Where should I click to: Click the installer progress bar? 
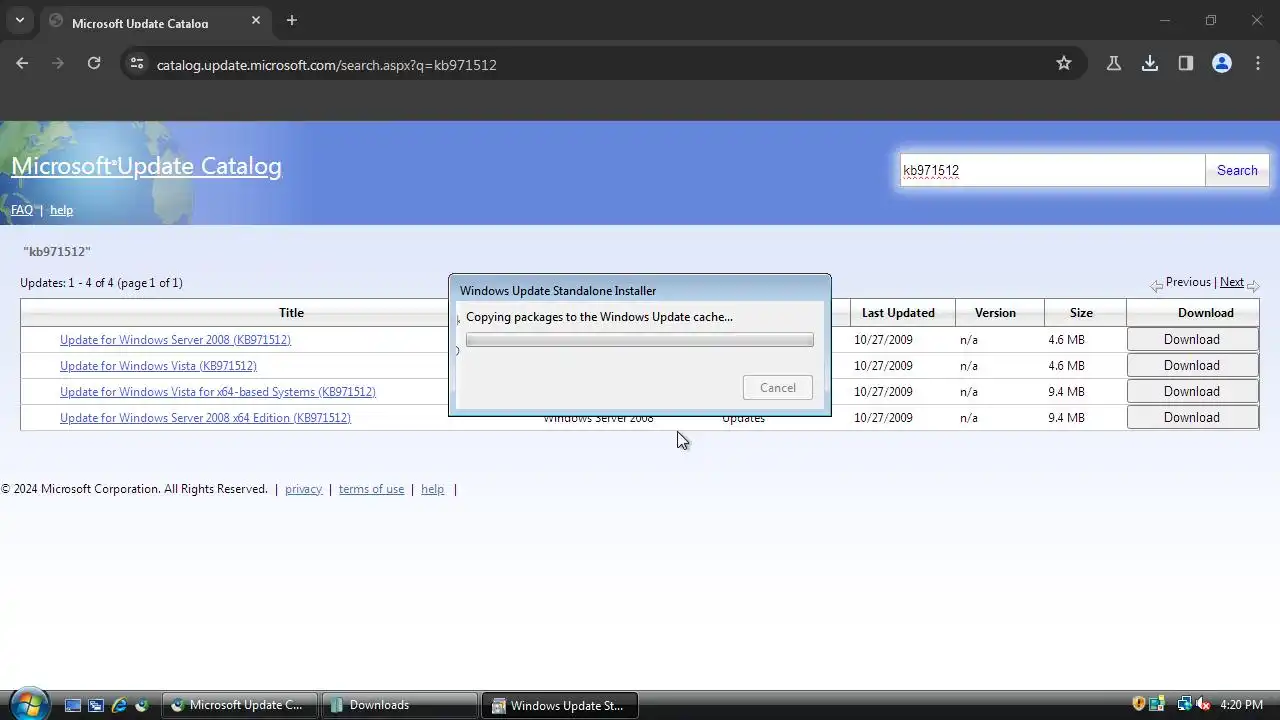coord(639,340)
